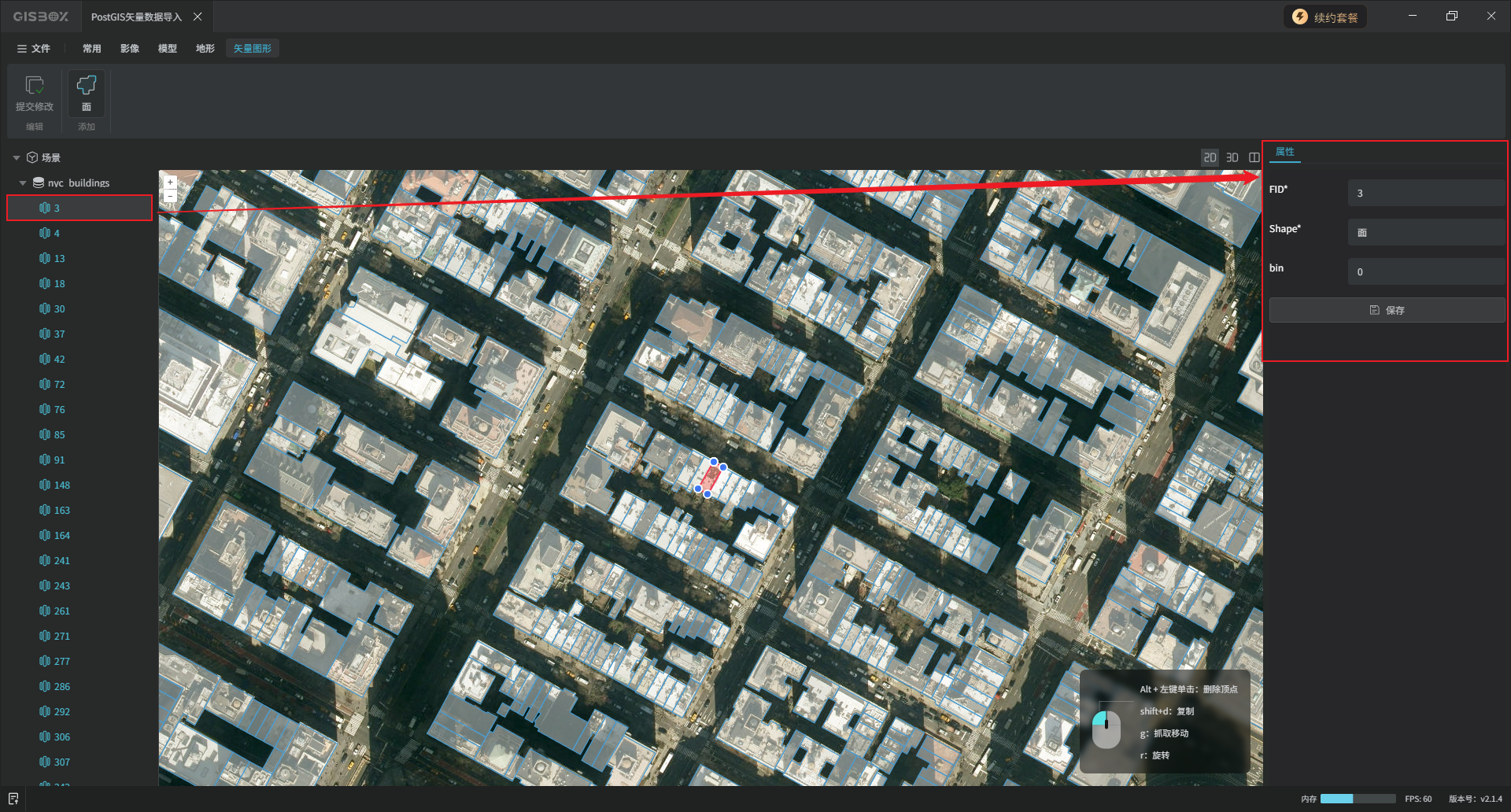Screen dimensions: 1511x812
Task: Close the PostGIS矢量数据导入 project tab
Action: pos(198,17)
